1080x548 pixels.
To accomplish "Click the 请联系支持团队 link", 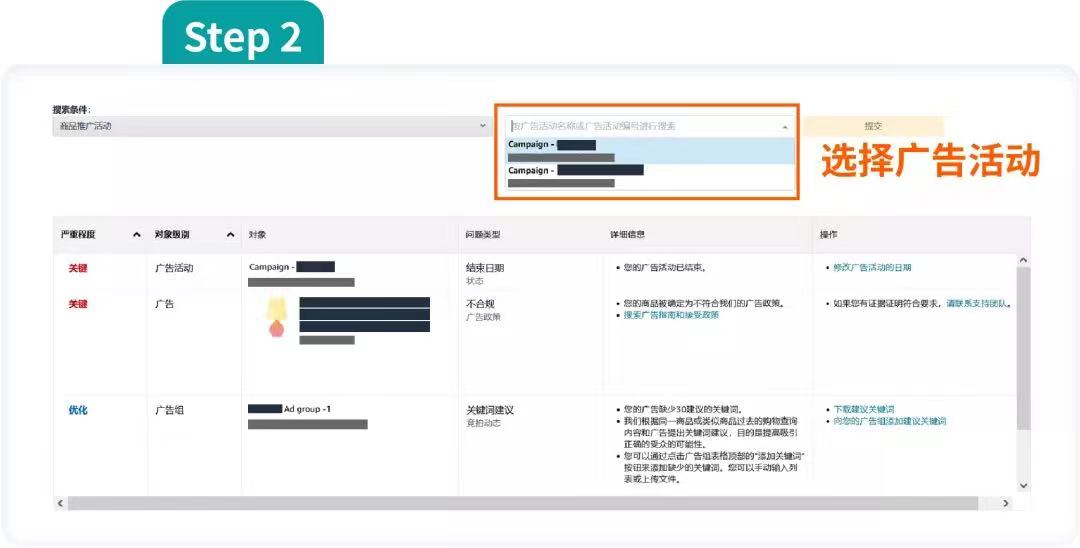I will coord(977,304).
